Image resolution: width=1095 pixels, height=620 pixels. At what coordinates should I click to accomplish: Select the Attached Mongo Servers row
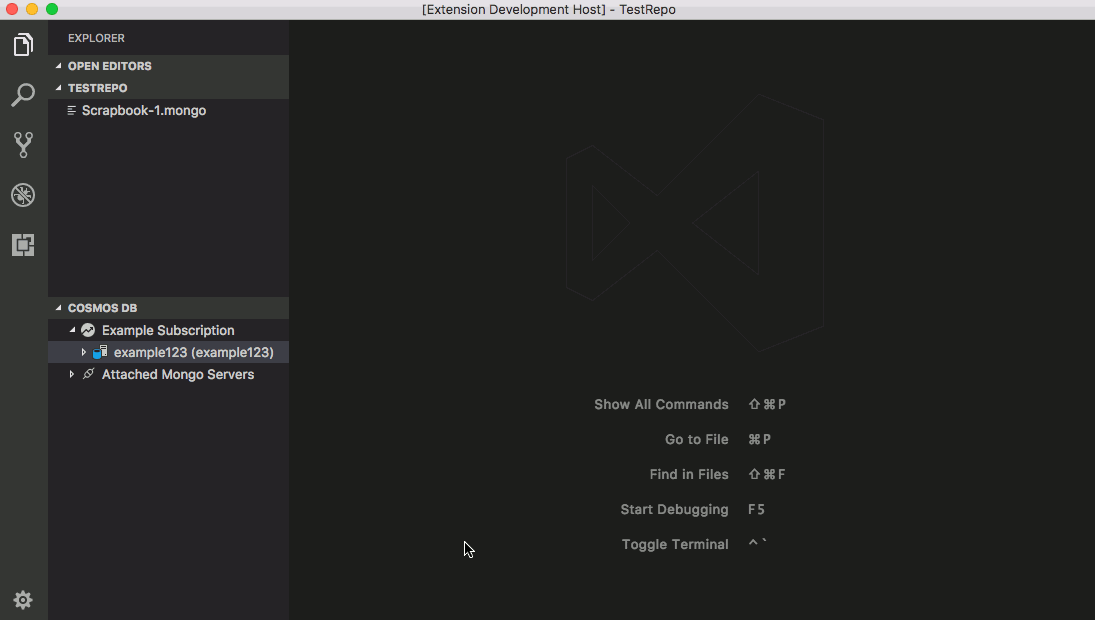coord(168,374)
